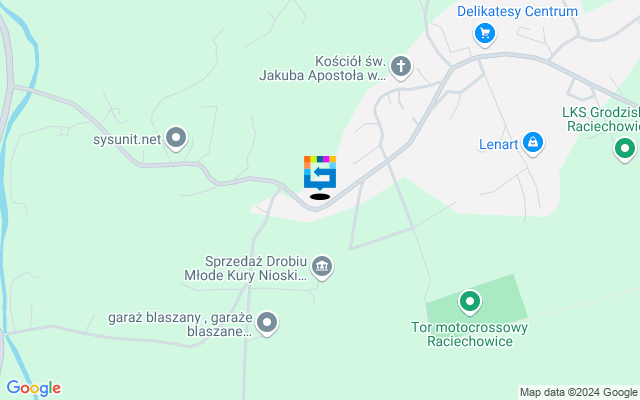Open the Sprzedaż Drobiu building pin
640x400 pixels.
click(322, 268)
